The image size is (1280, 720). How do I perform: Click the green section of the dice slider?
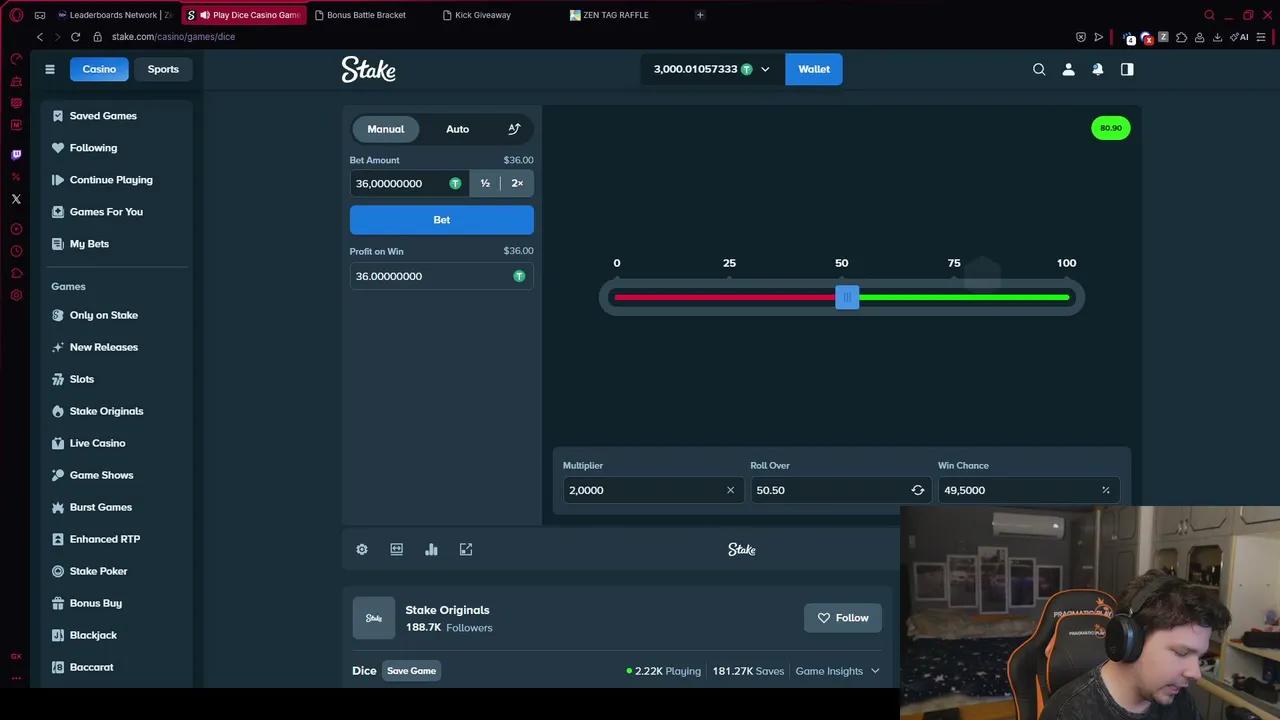(964, 297)
